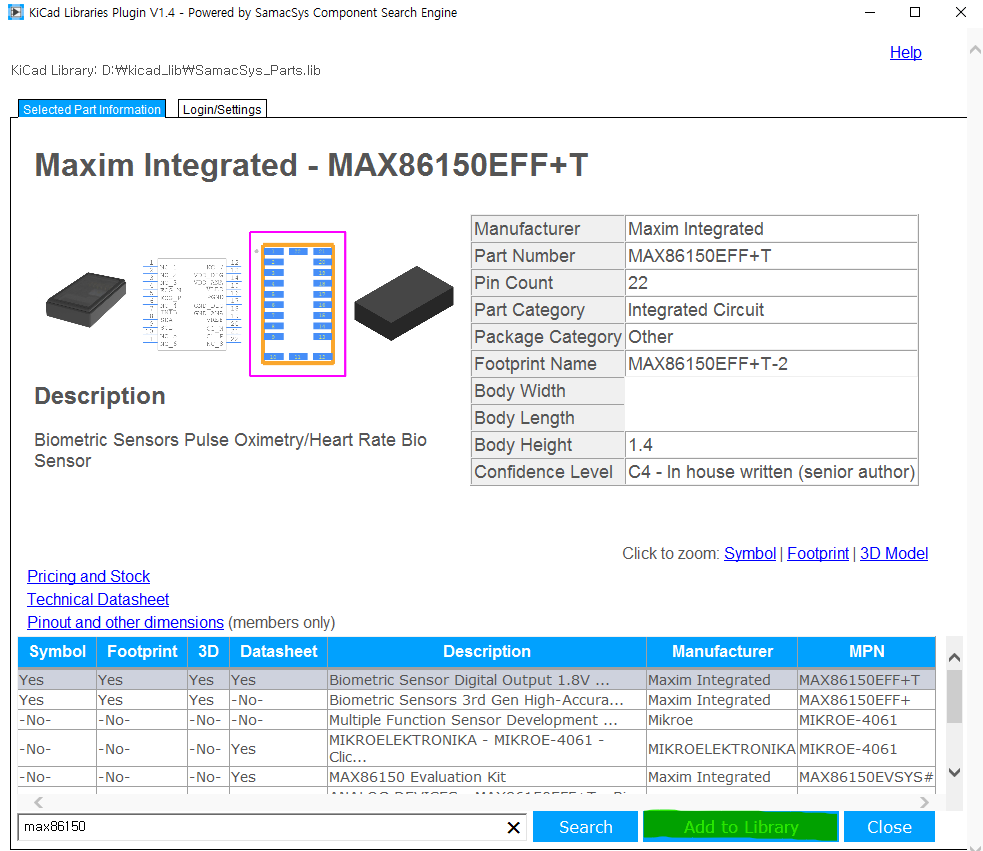
Task: Click the MPN column header
Action: pyautogui.click(x=866, y=652)
